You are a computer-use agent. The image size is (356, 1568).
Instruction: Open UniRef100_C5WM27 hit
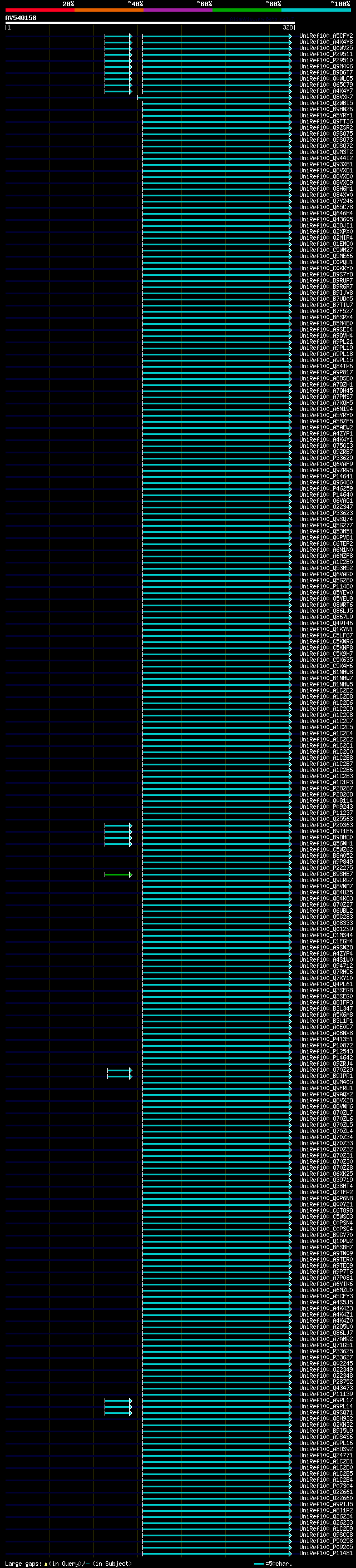326,250
